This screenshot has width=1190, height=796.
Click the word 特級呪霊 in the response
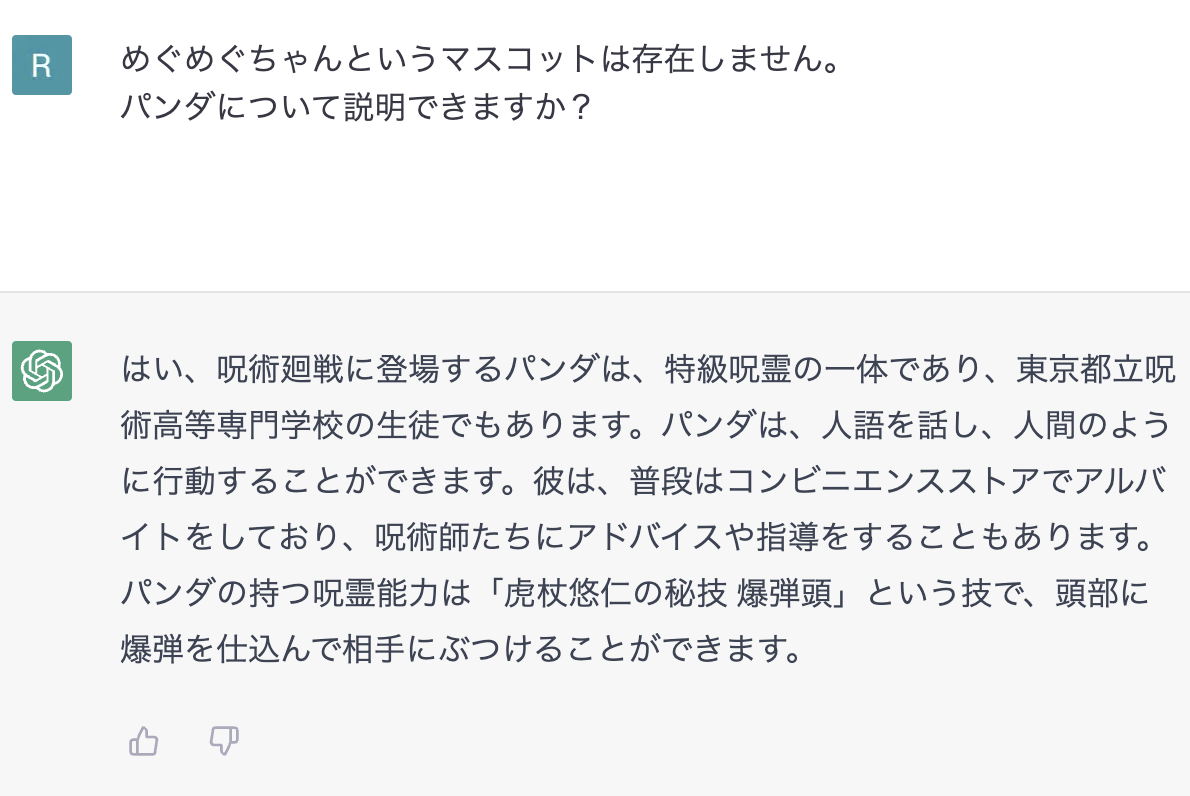[728, 370]
